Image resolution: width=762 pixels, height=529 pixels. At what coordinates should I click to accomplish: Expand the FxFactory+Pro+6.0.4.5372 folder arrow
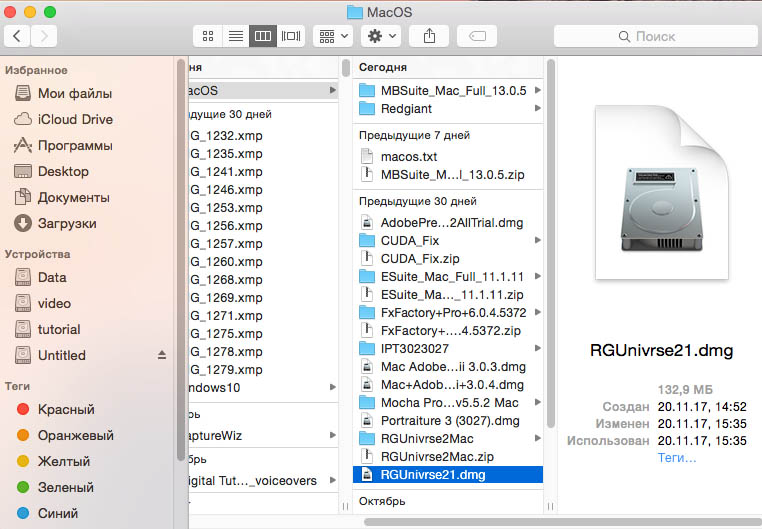pos(537,312)
